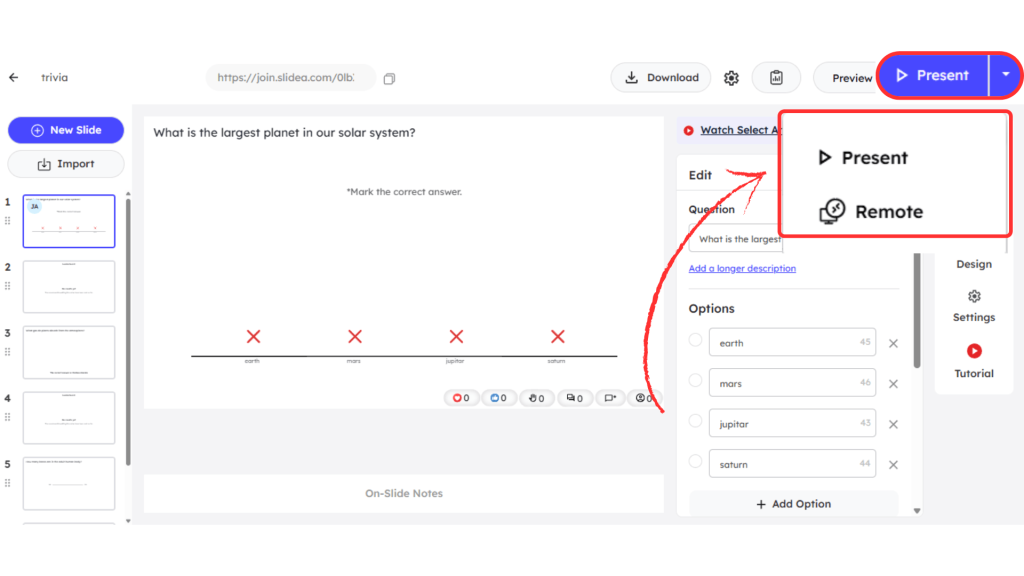Viewport: 1024px width, 576px height.
Task: Select the mars answer radio button
Action: tap(695, 383)
